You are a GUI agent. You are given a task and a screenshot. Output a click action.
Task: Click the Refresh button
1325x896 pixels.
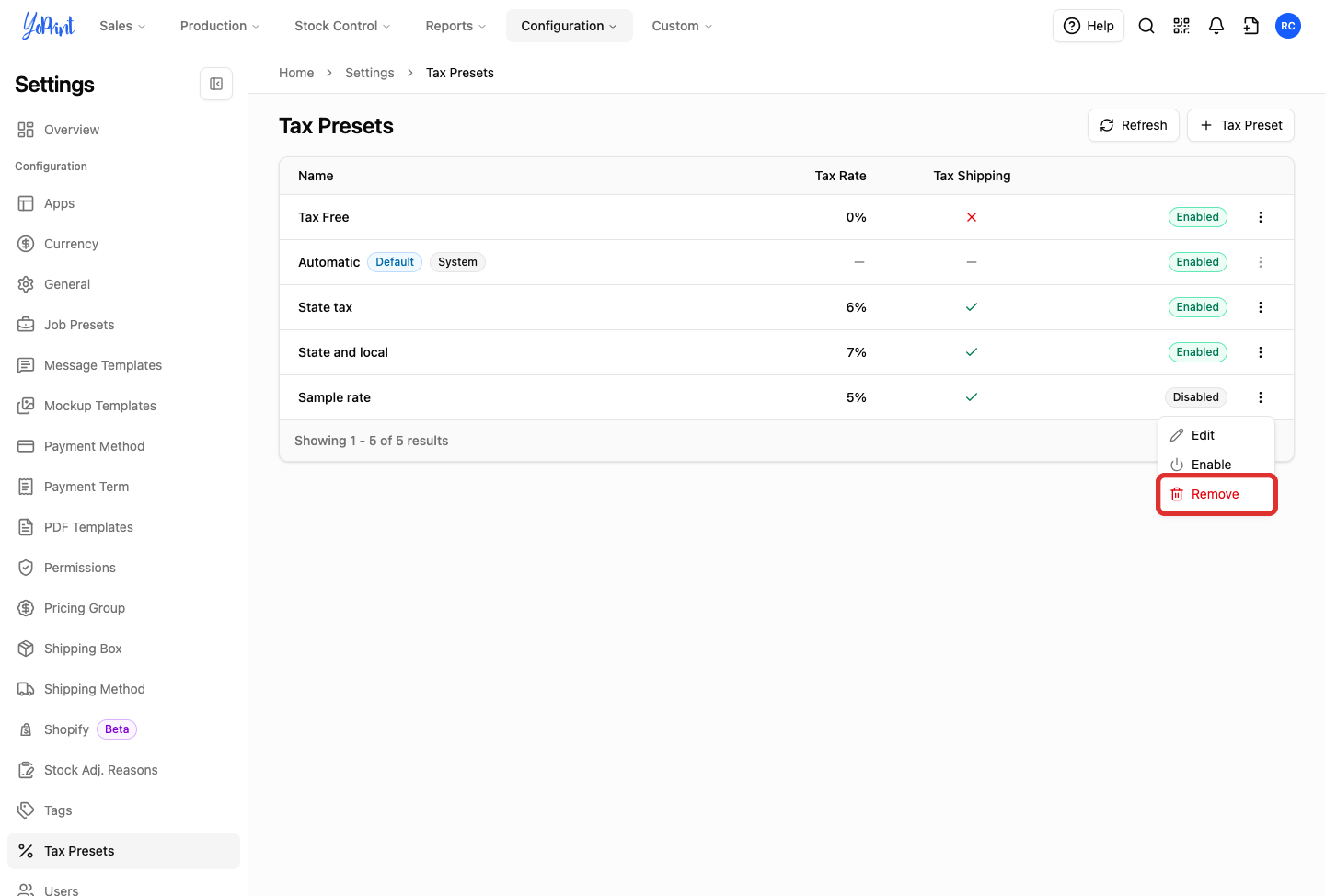coord(1134,125)
